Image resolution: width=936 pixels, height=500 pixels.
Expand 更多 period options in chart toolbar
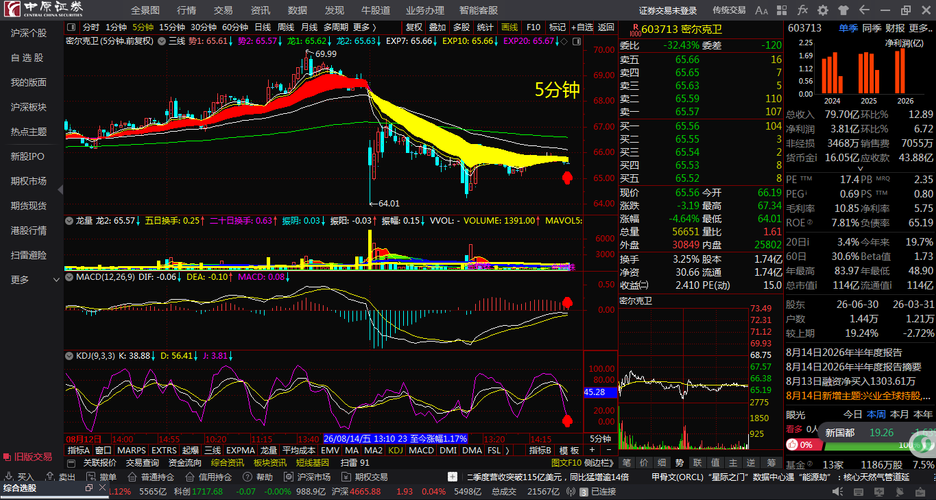[x=365, y=27]
